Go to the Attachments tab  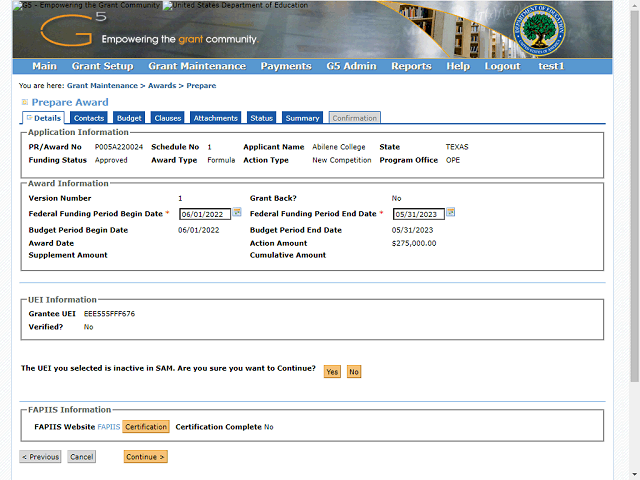point(215,118)
